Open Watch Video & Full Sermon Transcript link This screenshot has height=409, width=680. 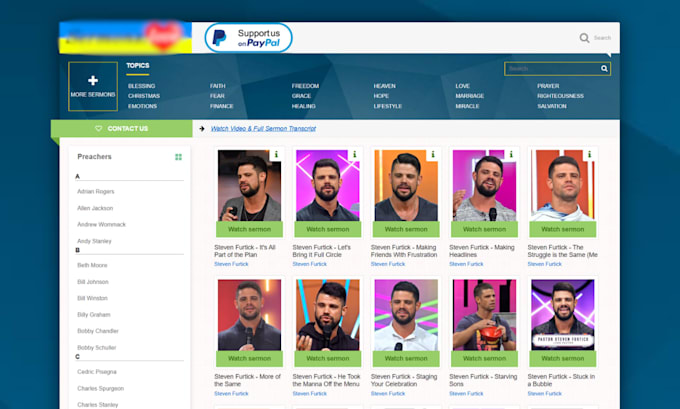click(x=263, y=128)
